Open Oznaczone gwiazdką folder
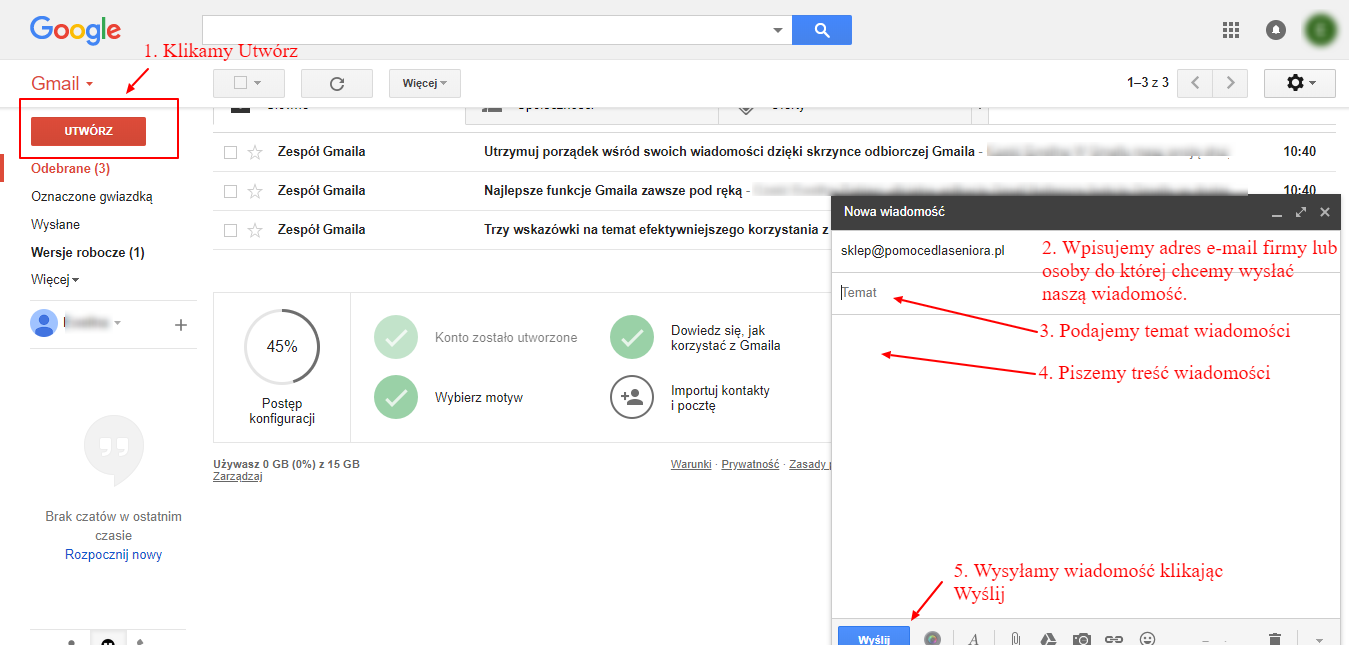The width and height of the screenshot is (1349, 645). pyautogui.click(x=92, y=197)
